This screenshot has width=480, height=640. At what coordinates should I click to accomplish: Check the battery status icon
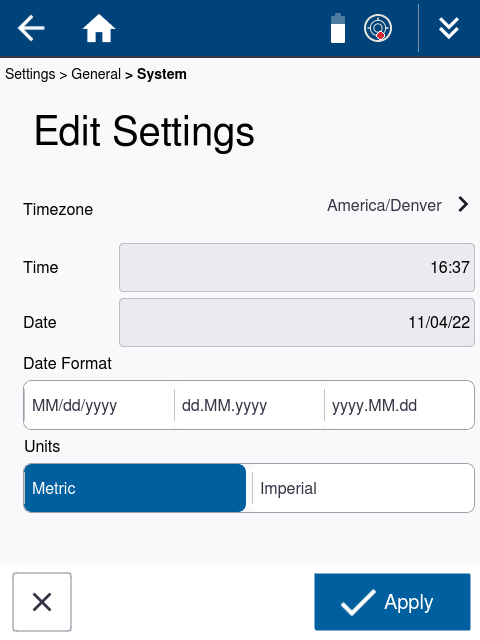point(338,28)
